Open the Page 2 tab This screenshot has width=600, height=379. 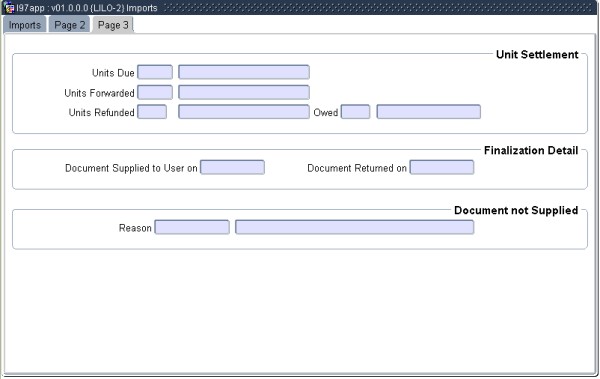coord(69,25)
